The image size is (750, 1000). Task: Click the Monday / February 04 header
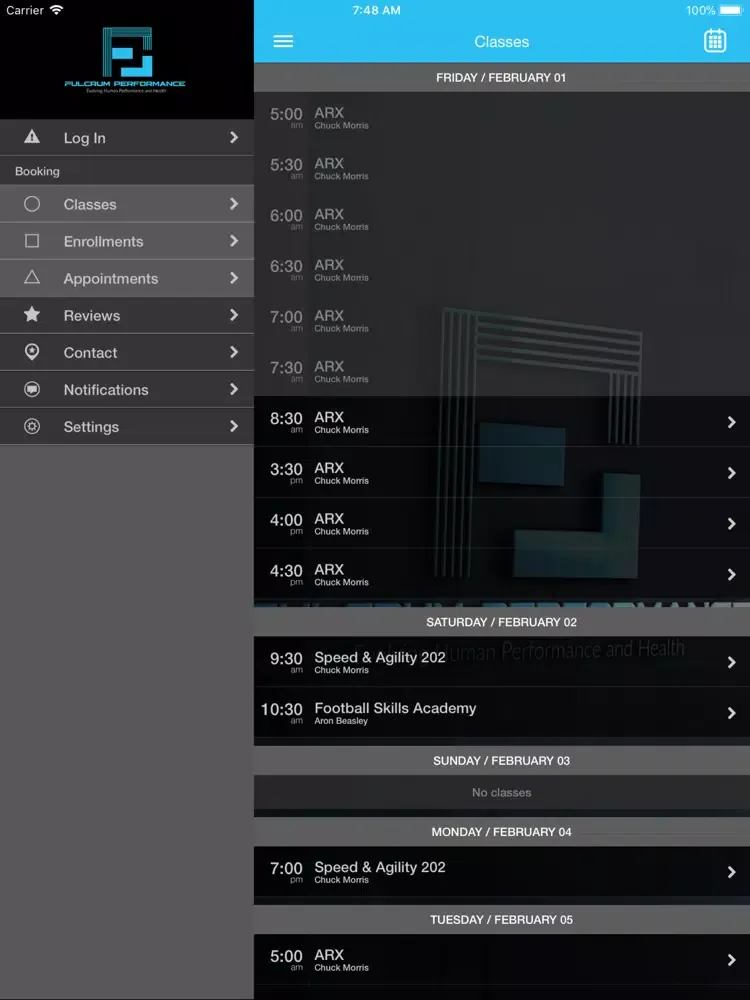502,832
